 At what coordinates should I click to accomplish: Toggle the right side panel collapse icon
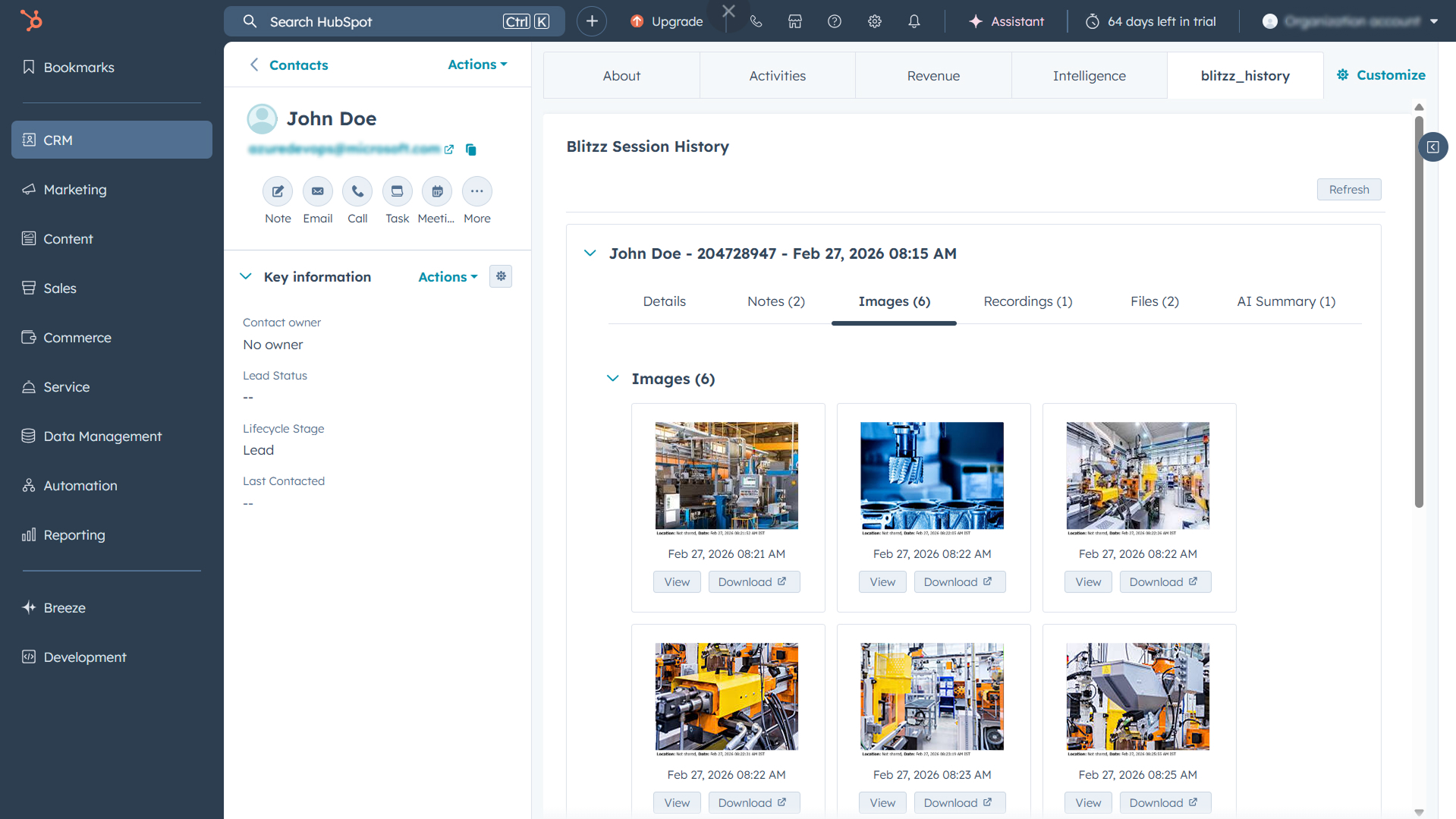click(x=1432, y=147)
